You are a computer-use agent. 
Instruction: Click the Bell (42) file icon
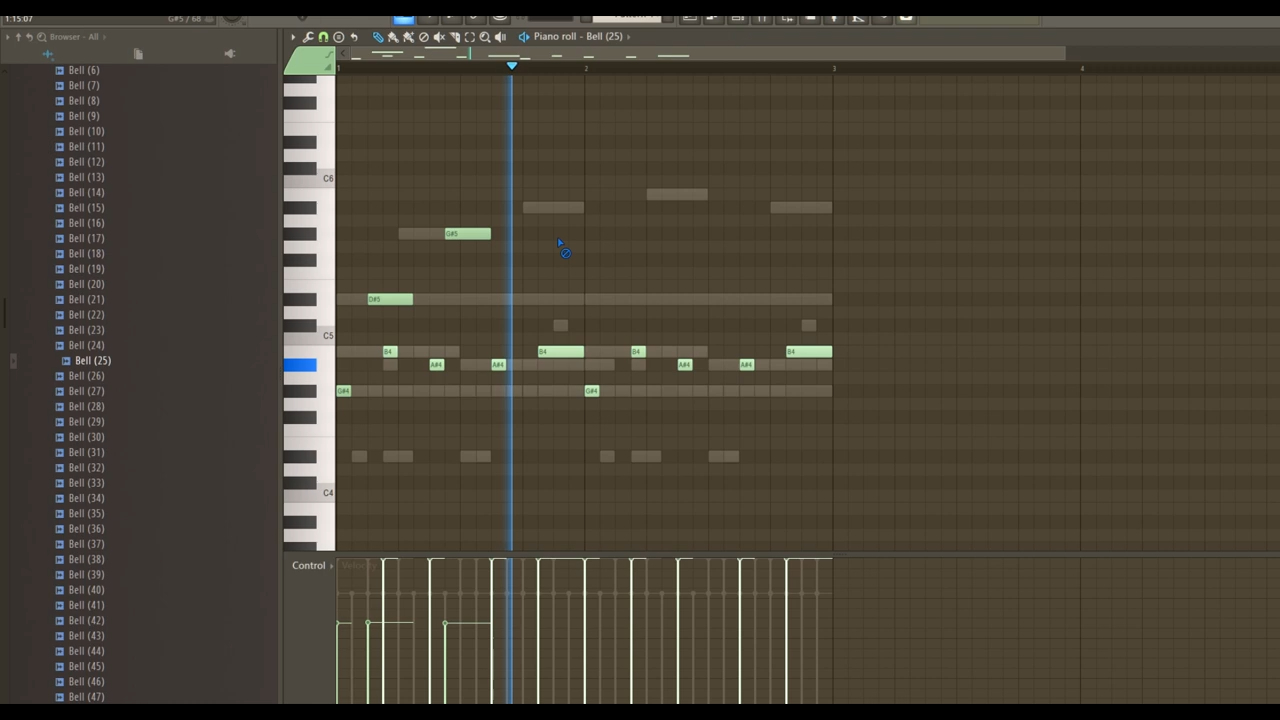[x=60, y=620]
